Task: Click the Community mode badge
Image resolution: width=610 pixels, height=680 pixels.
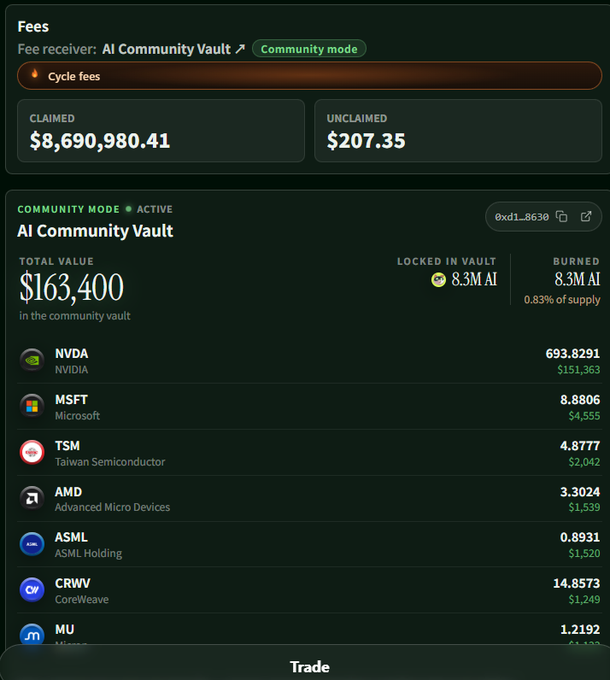Action: click(309, 49)
